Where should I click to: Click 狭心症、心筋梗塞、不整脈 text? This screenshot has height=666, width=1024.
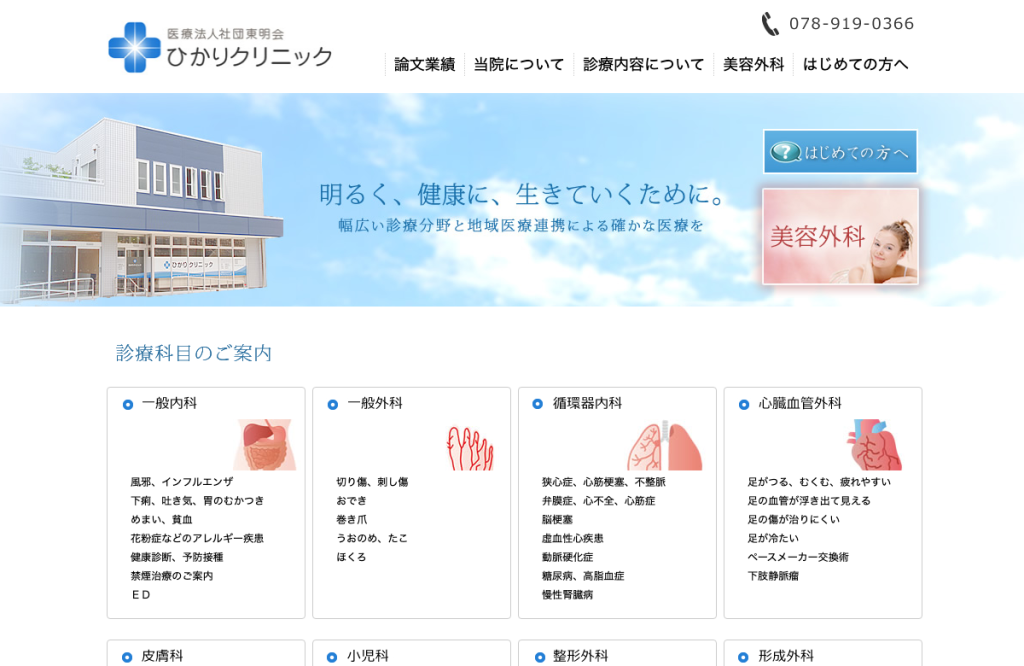point(603,482)
